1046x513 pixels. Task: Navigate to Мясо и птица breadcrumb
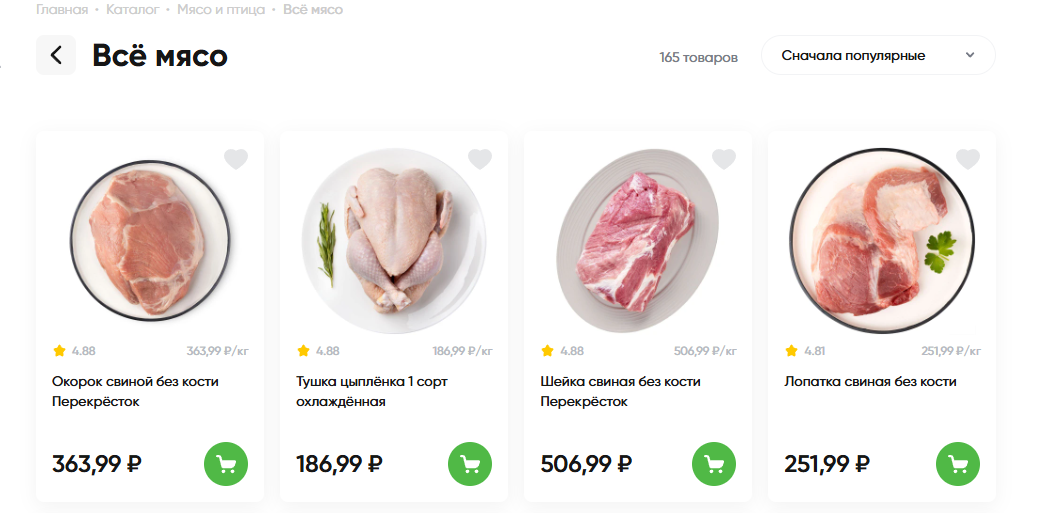click(x=221, y=10)
